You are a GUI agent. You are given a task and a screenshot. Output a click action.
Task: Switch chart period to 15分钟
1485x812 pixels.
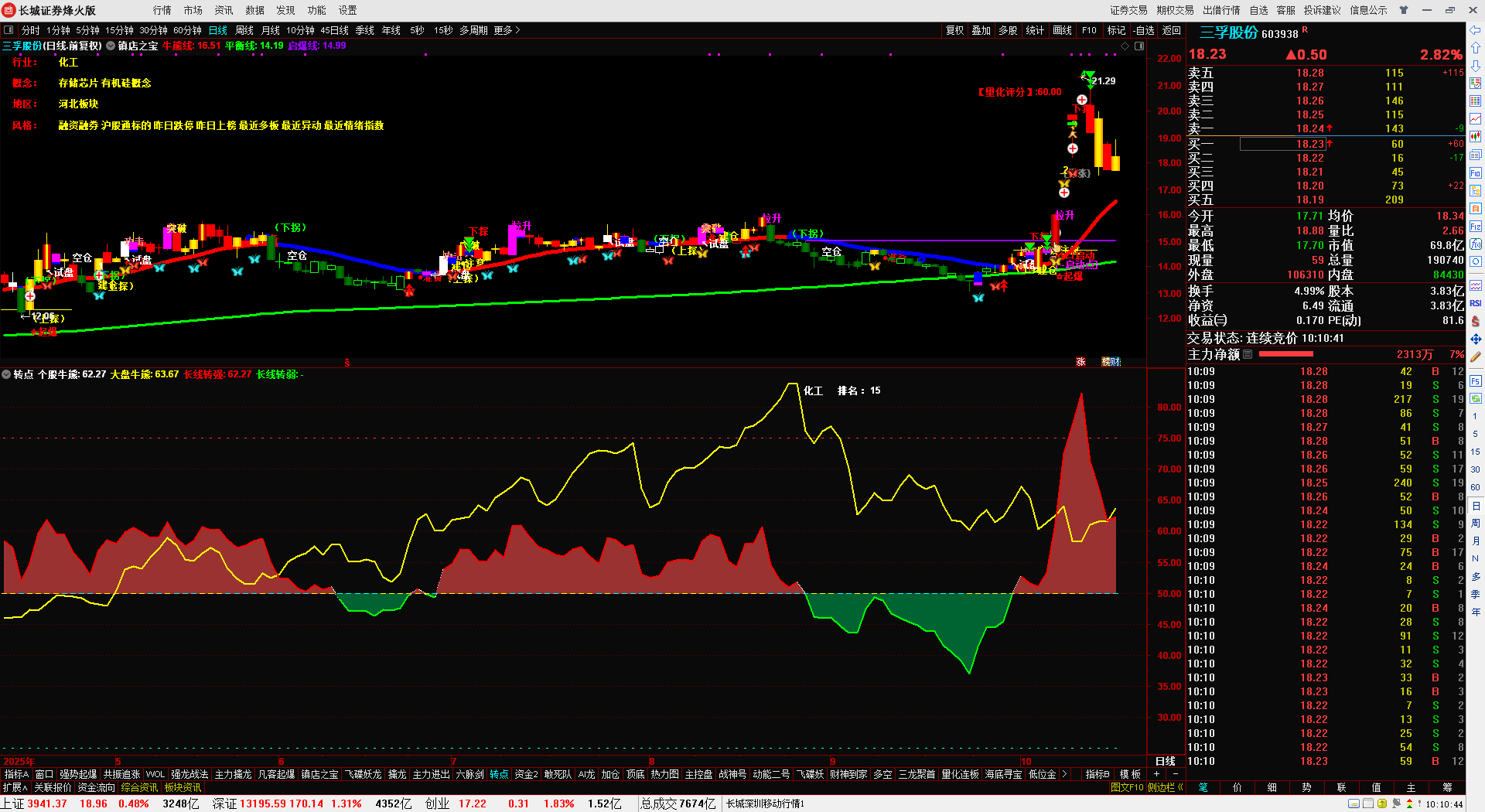120,30
